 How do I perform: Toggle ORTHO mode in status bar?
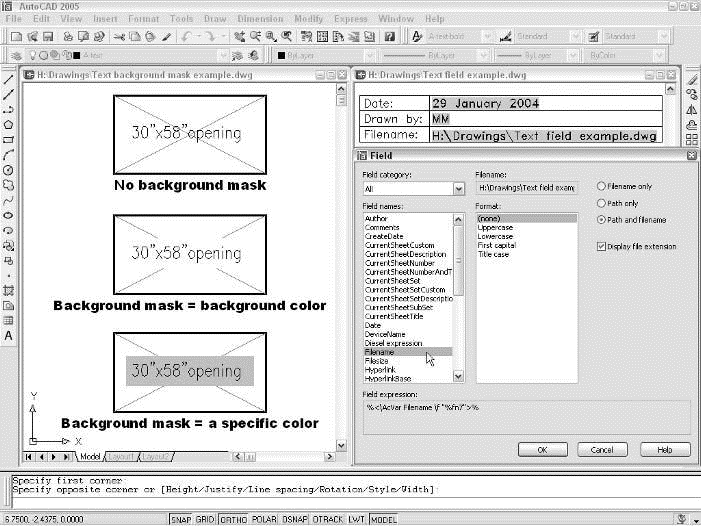coord(233,519)
